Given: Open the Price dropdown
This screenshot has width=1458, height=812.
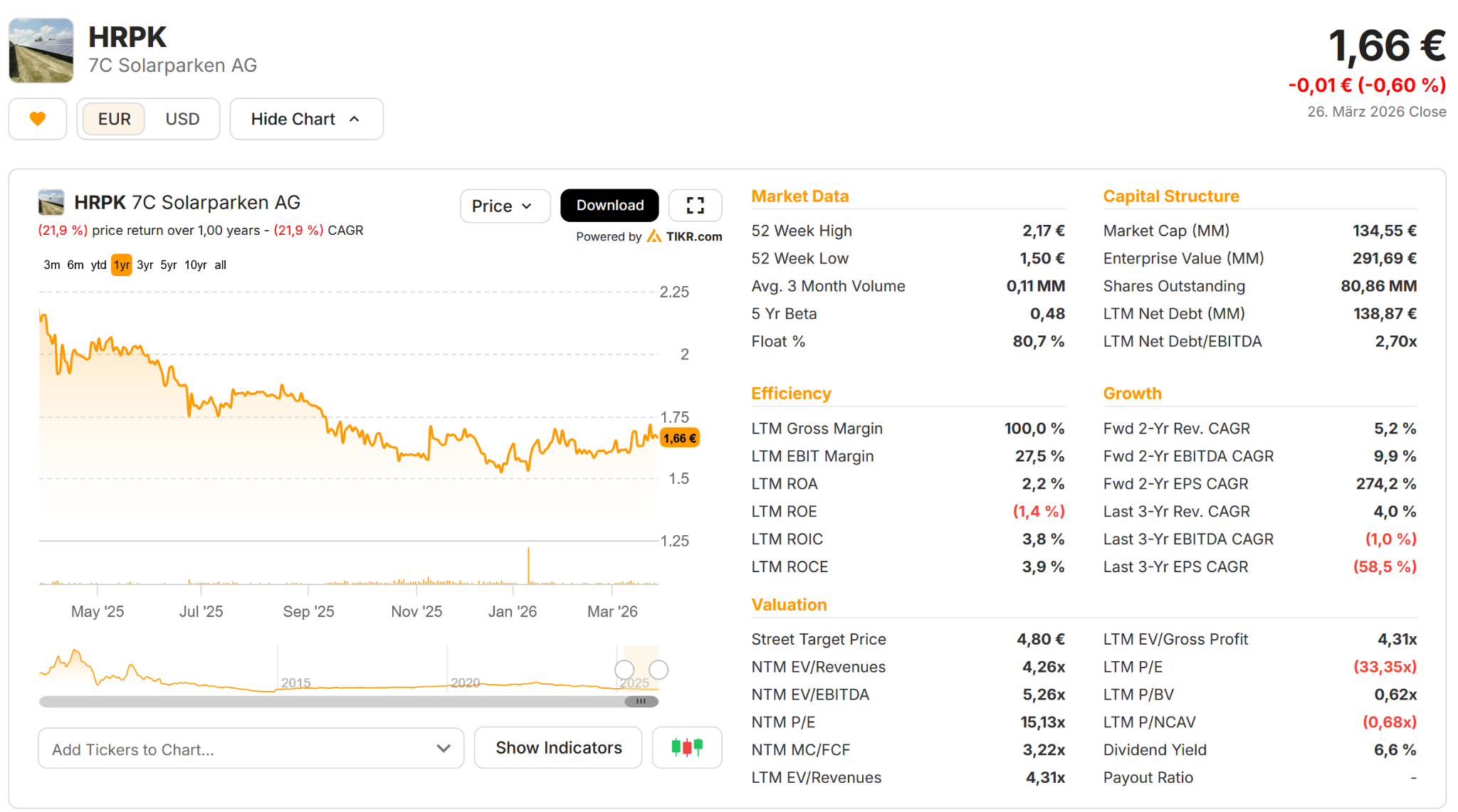Looking at the screenshot, I should [x=504, y=206].
